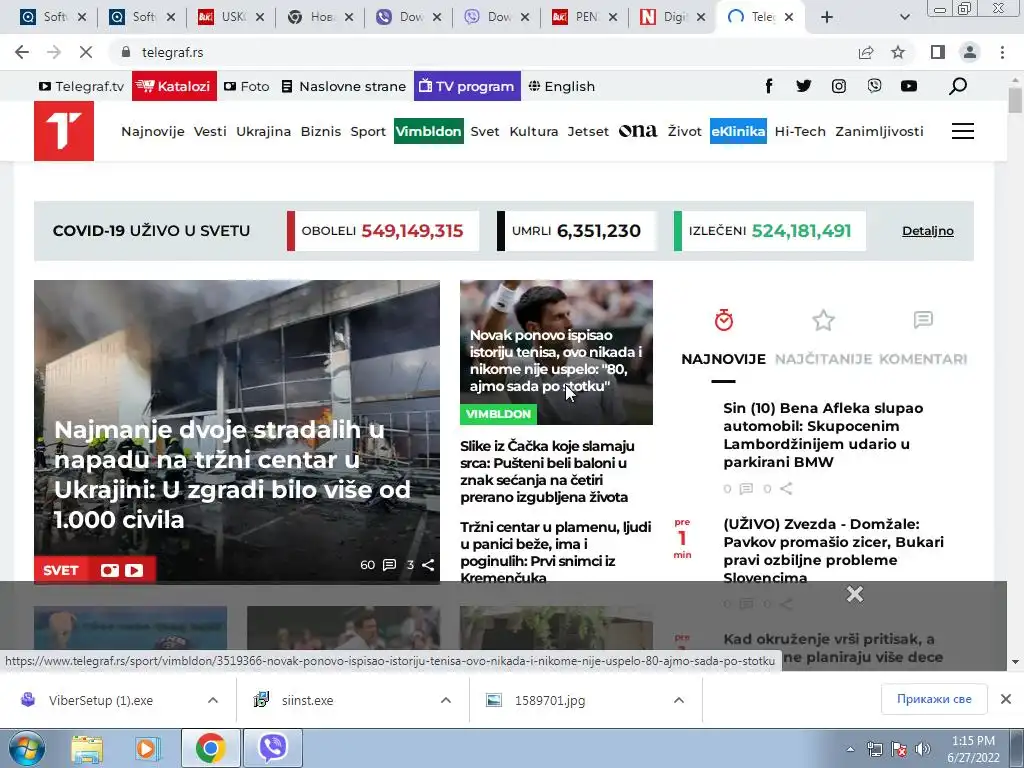Open volume control in system tray
Screen dimensions: 1024x768
point(923,749)
